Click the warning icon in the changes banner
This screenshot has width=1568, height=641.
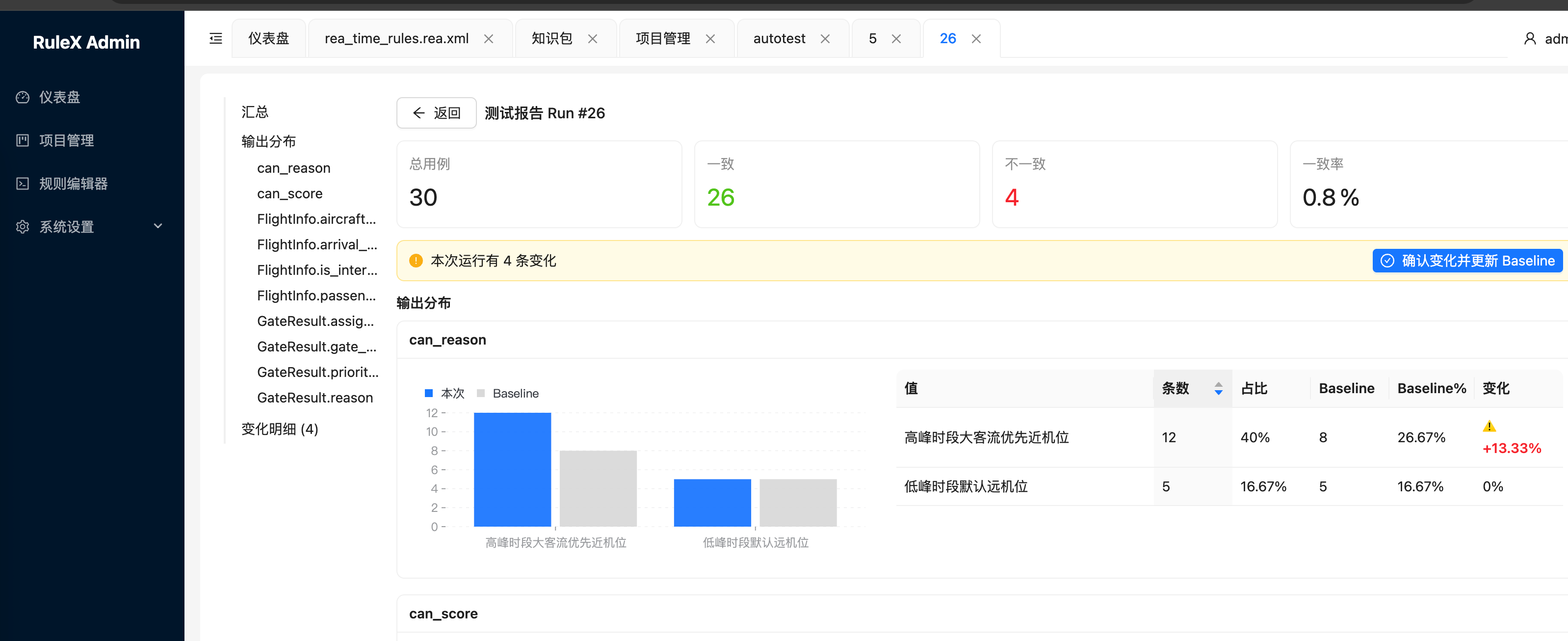tap(417, 261)
